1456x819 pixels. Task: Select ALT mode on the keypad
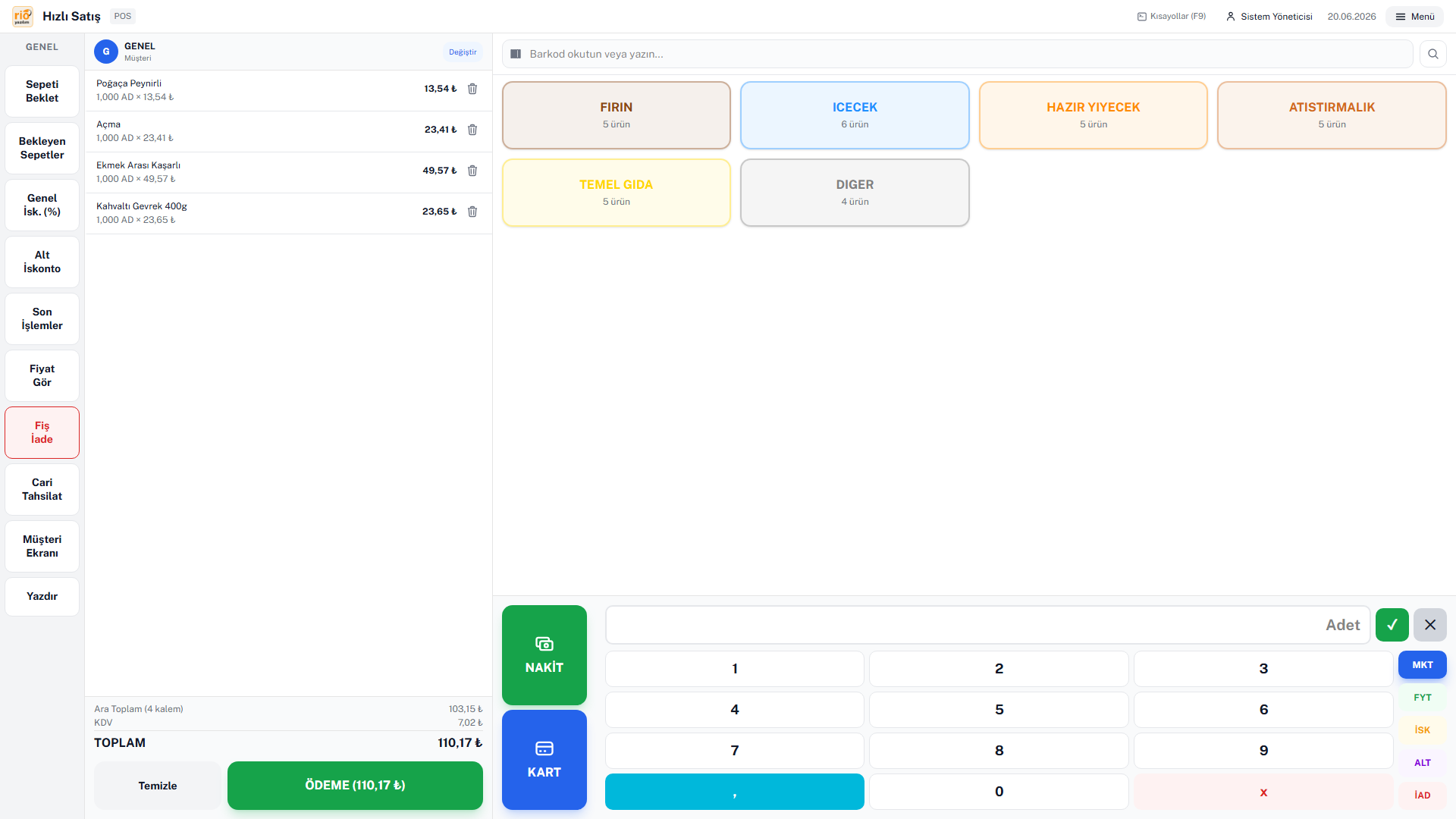tap(1423, 763)
